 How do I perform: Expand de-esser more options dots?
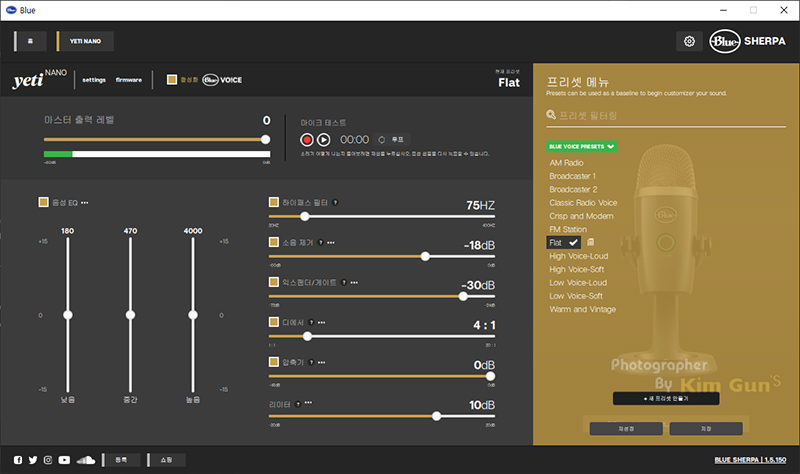(321, 322)
